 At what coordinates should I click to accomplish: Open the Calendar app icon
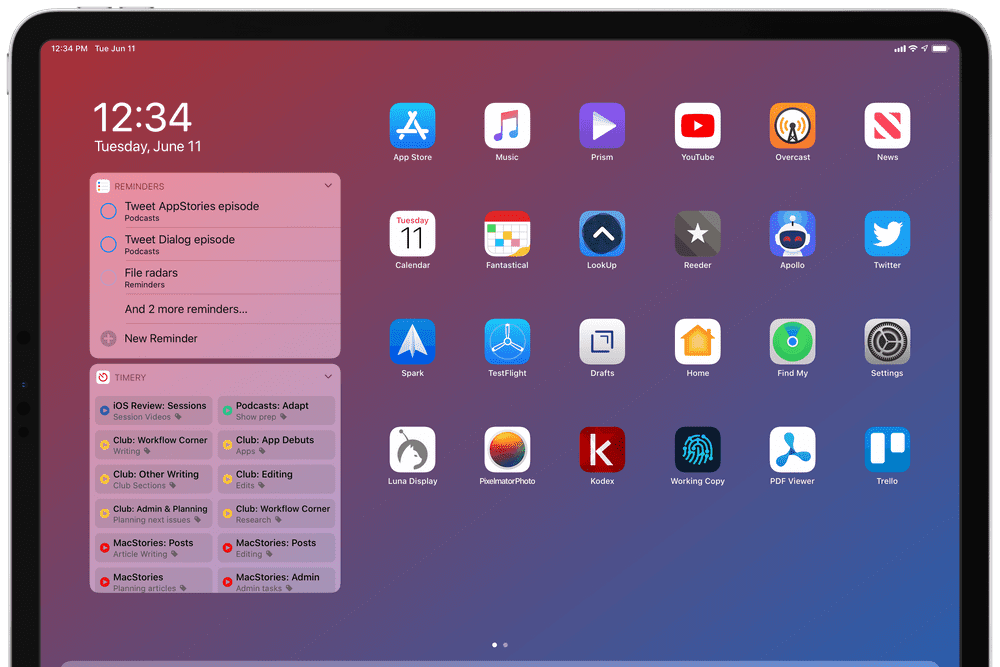[x=412, y=234]
